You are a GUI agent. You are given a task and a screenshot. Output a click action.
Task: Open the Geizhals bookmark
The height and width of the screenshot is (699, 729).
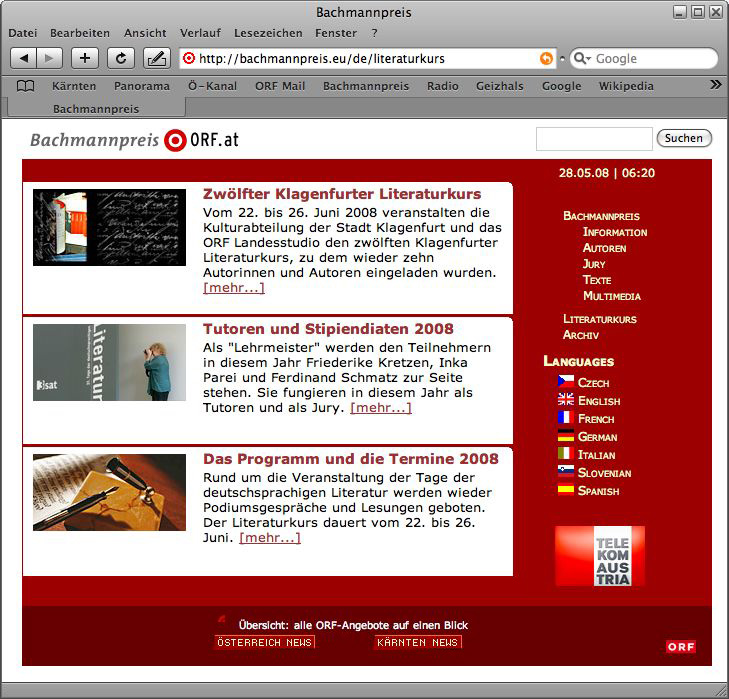[x=500, y=86]
